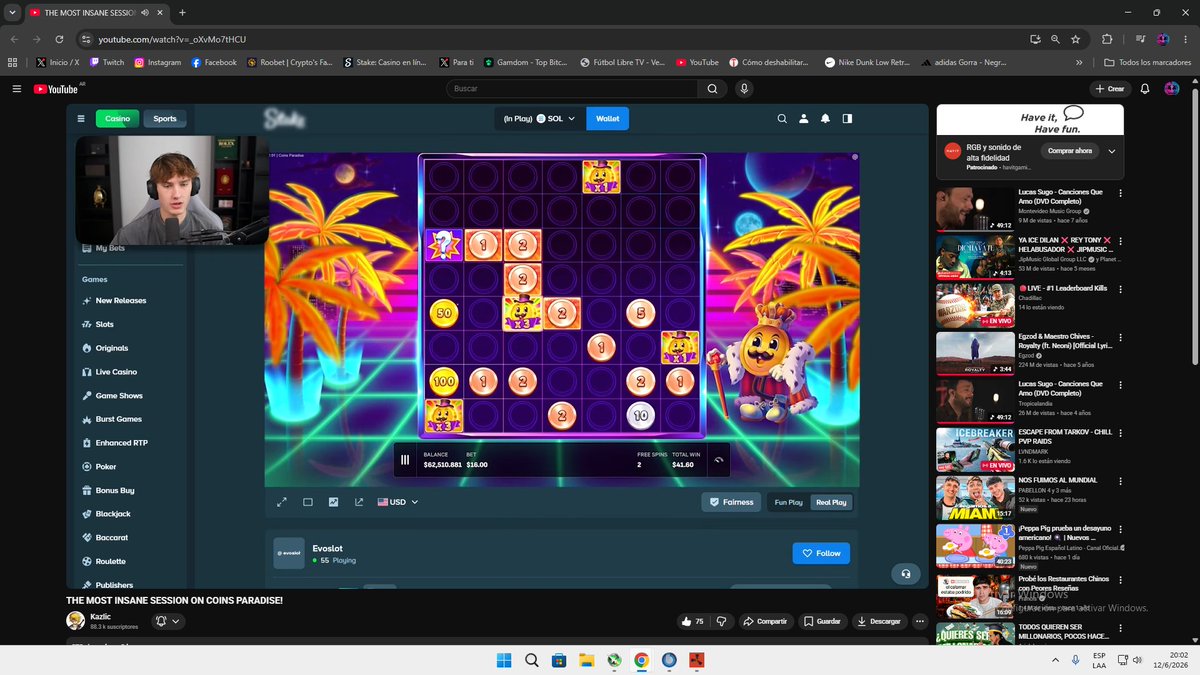This screenshot has width=1200, height=675.
Task: Open the microphone tray icon in taskbar
Action: pyautogui.click(x=1075, y=660)
